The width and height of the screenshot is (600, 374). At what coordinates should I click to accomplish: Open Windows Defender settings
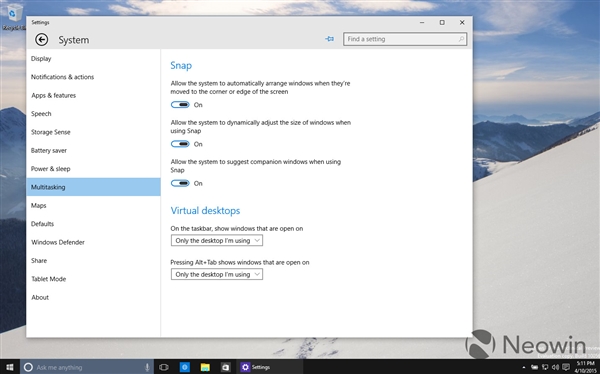pos(93,242)
